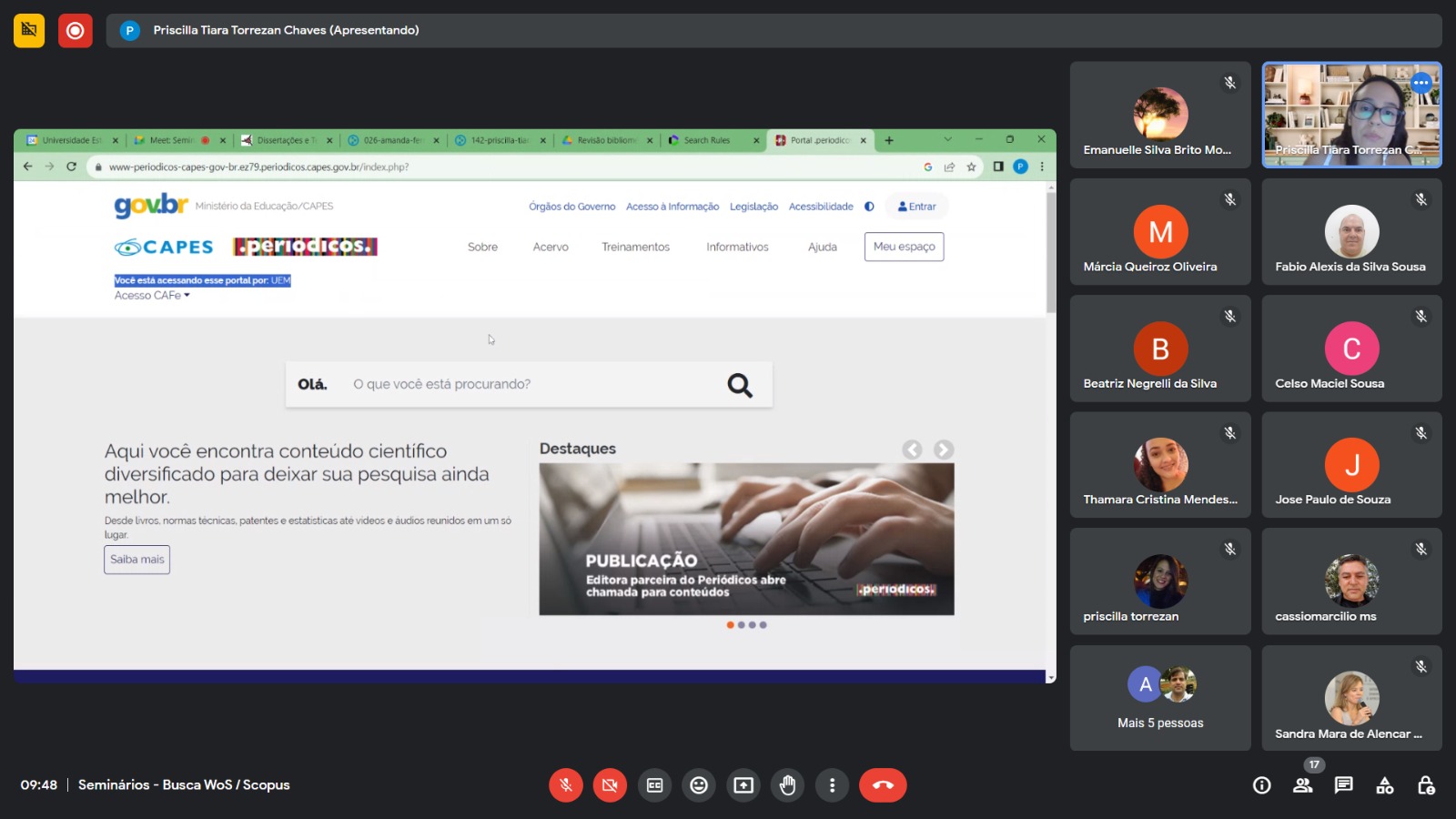1456x819 pixels.
Task: Click the Saiba mais button
Action: click(x=137, y=560)
